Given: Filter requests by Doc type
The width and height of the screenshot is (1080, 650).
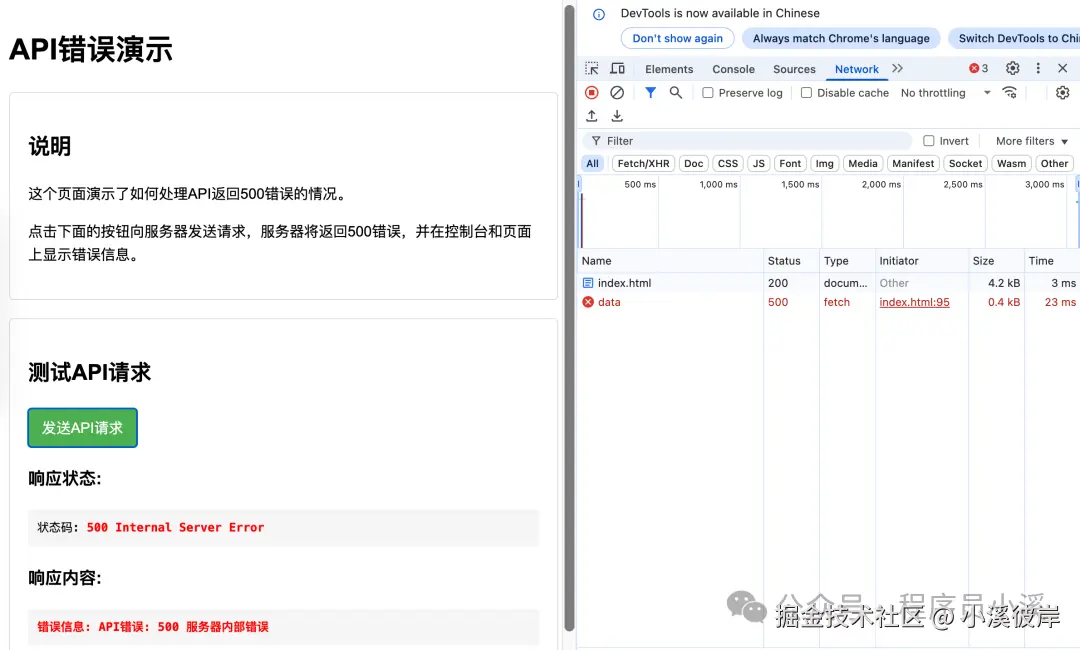Looking at the screenshot, I should click(x=694, y=164).
